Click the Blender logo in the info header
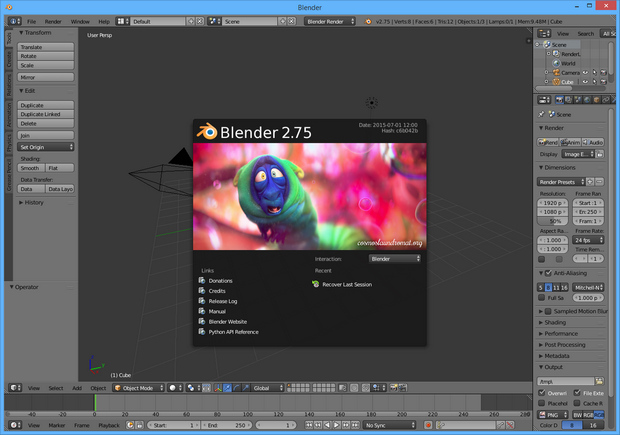The height and width of the screenshot is (435, 620). point(368,21)
